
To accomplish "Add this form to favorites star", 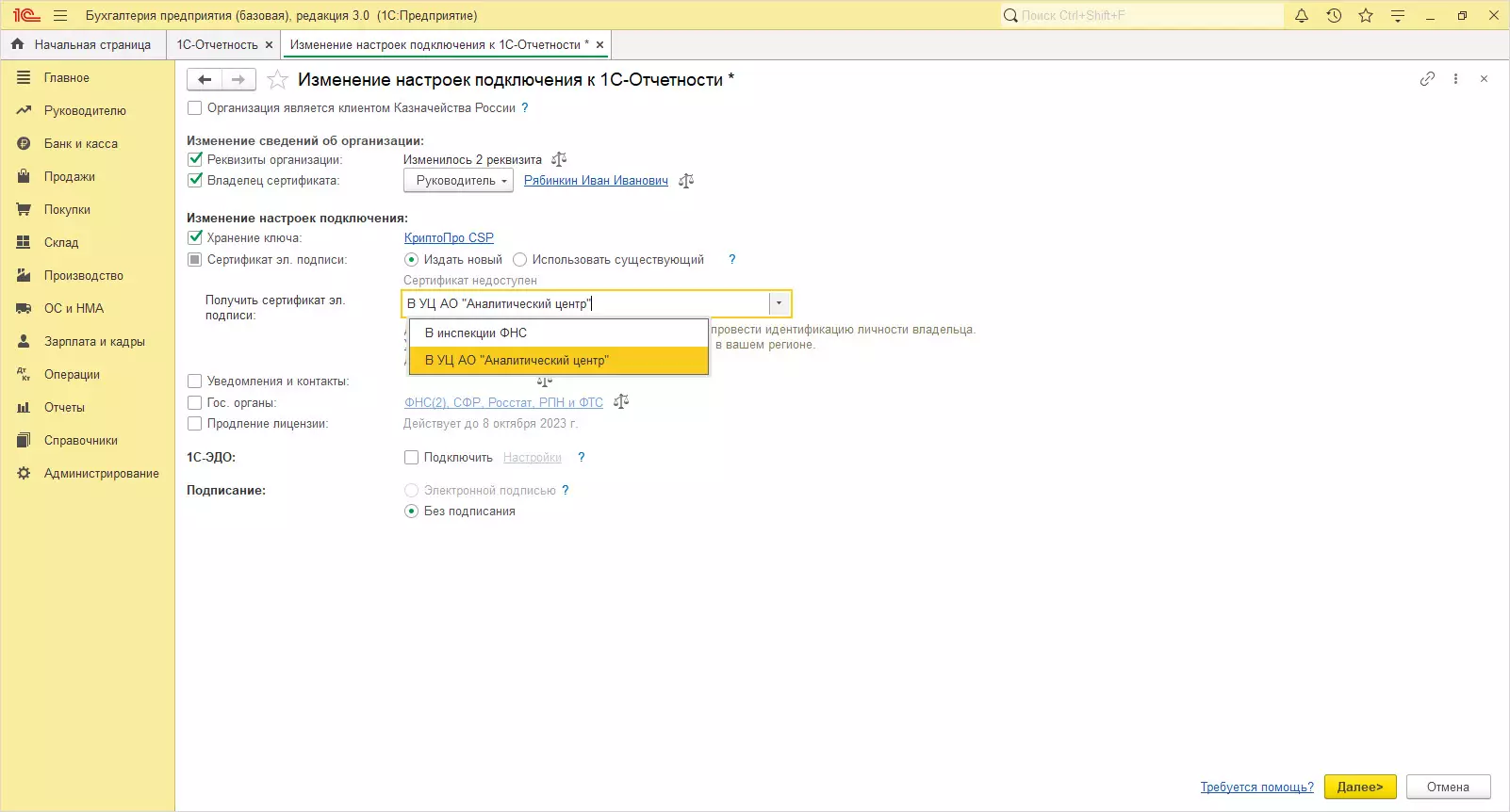I will coord(277,80).
